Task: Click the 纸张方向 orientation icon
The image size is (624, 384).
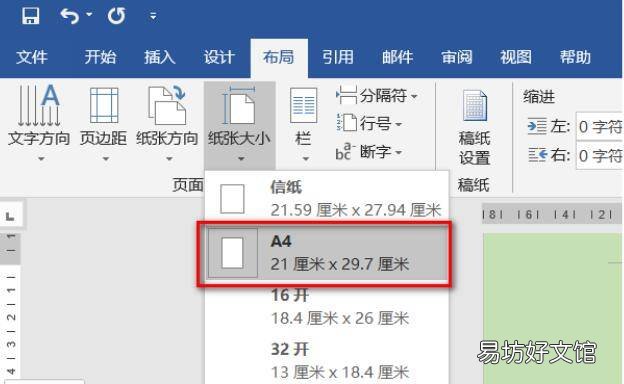Action: (x=167, y=105)
